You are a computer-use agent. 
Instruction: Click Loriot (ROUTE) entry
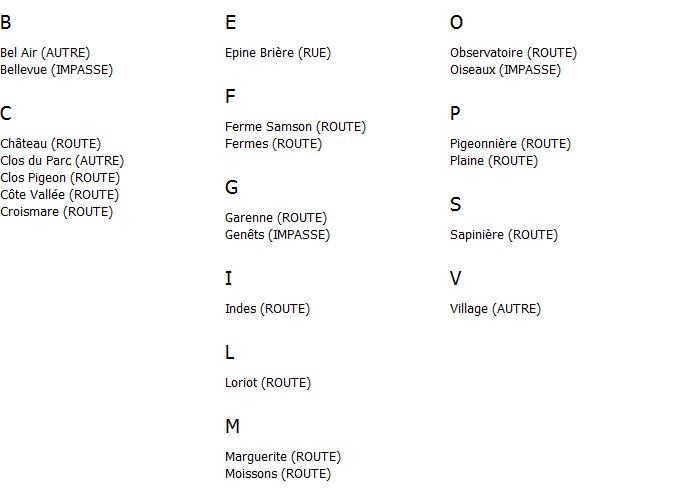(268, 383)
